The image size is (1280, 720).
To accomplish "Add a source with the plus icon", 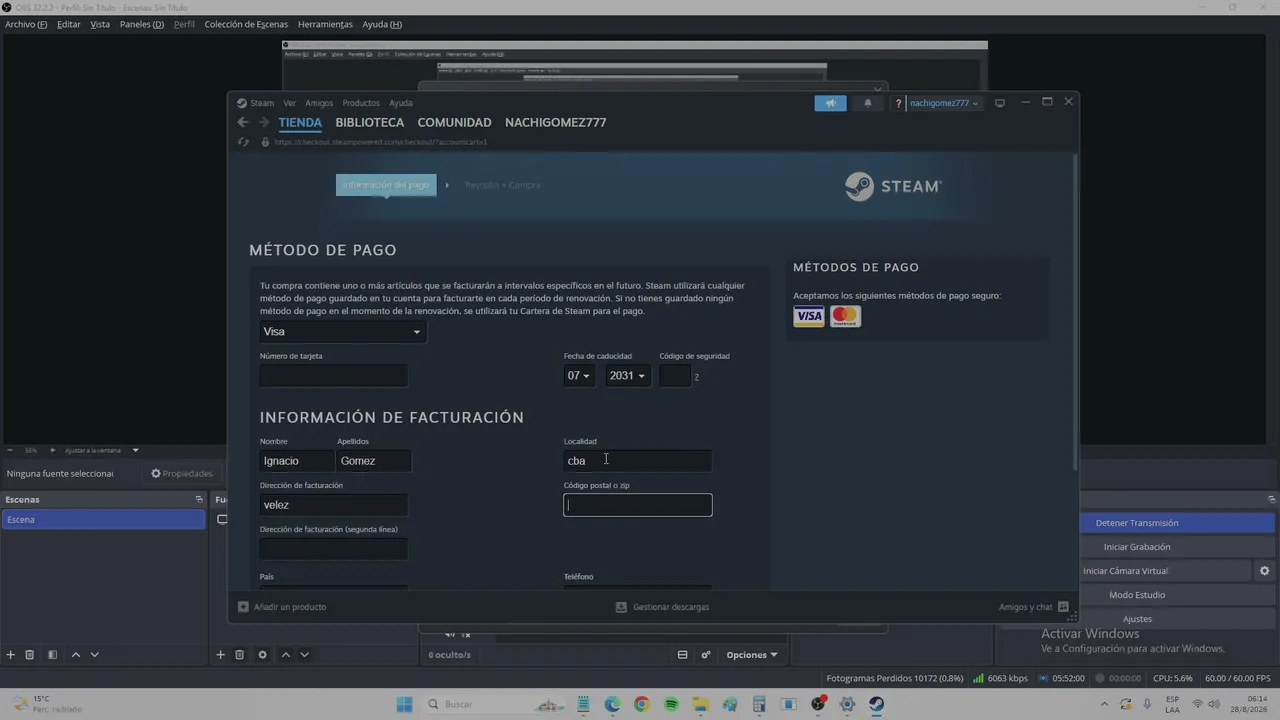I will [220, 655].
